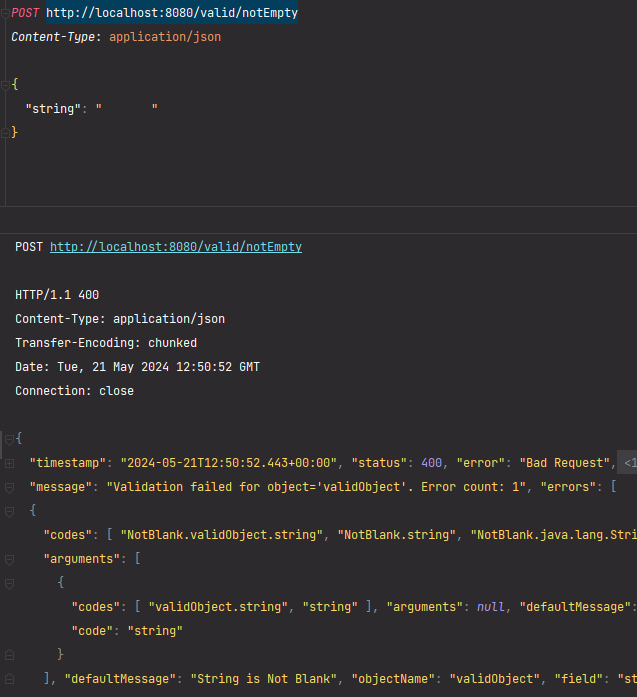Click the "2024-05-21T12:50:52.443+00:00" timestamp value
Image resolution: width=637 pixels, height=697 pixels.
point(229,463)
